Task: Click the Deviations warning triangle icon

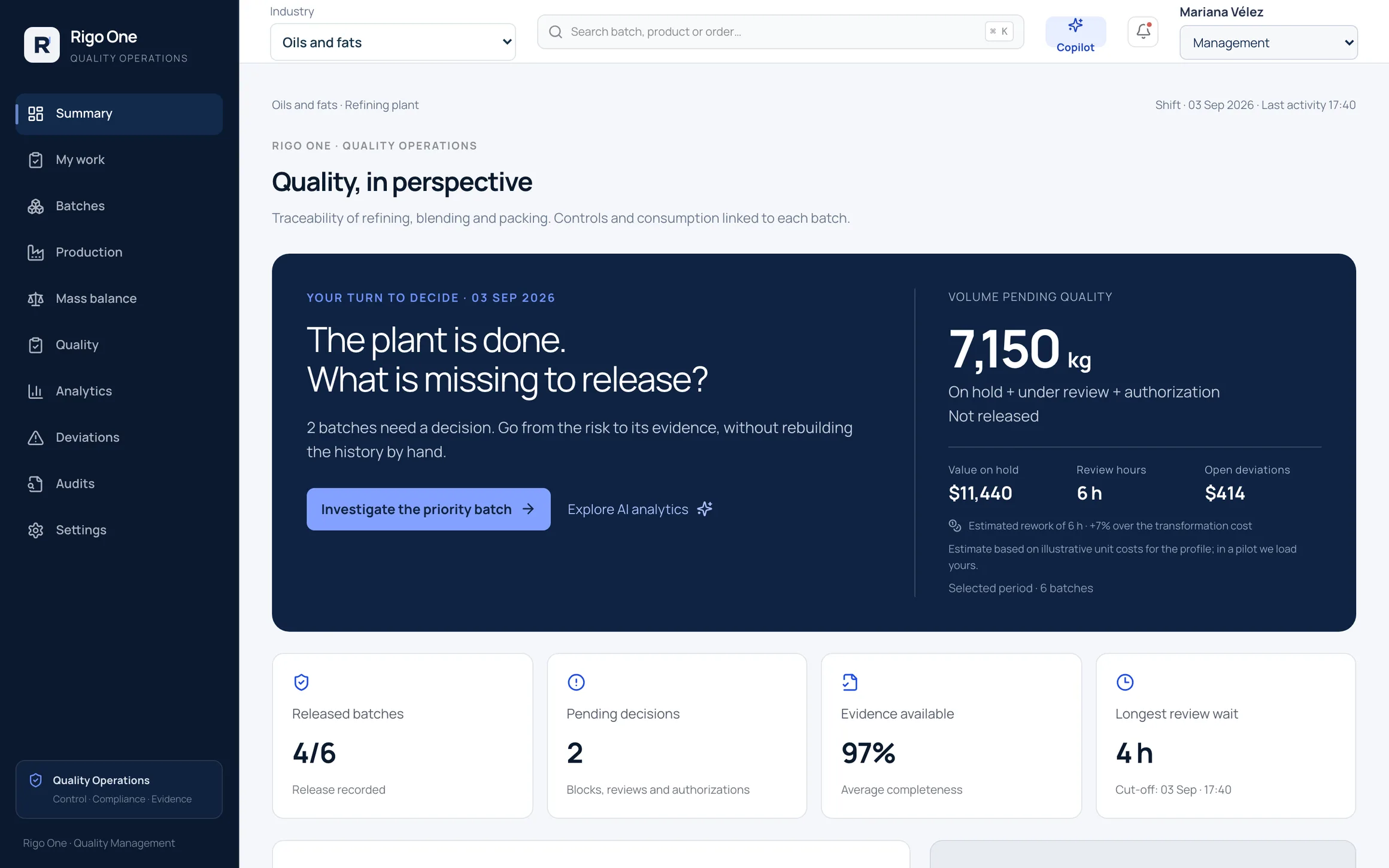Action: pyautogui.click(x=36, y=438)
